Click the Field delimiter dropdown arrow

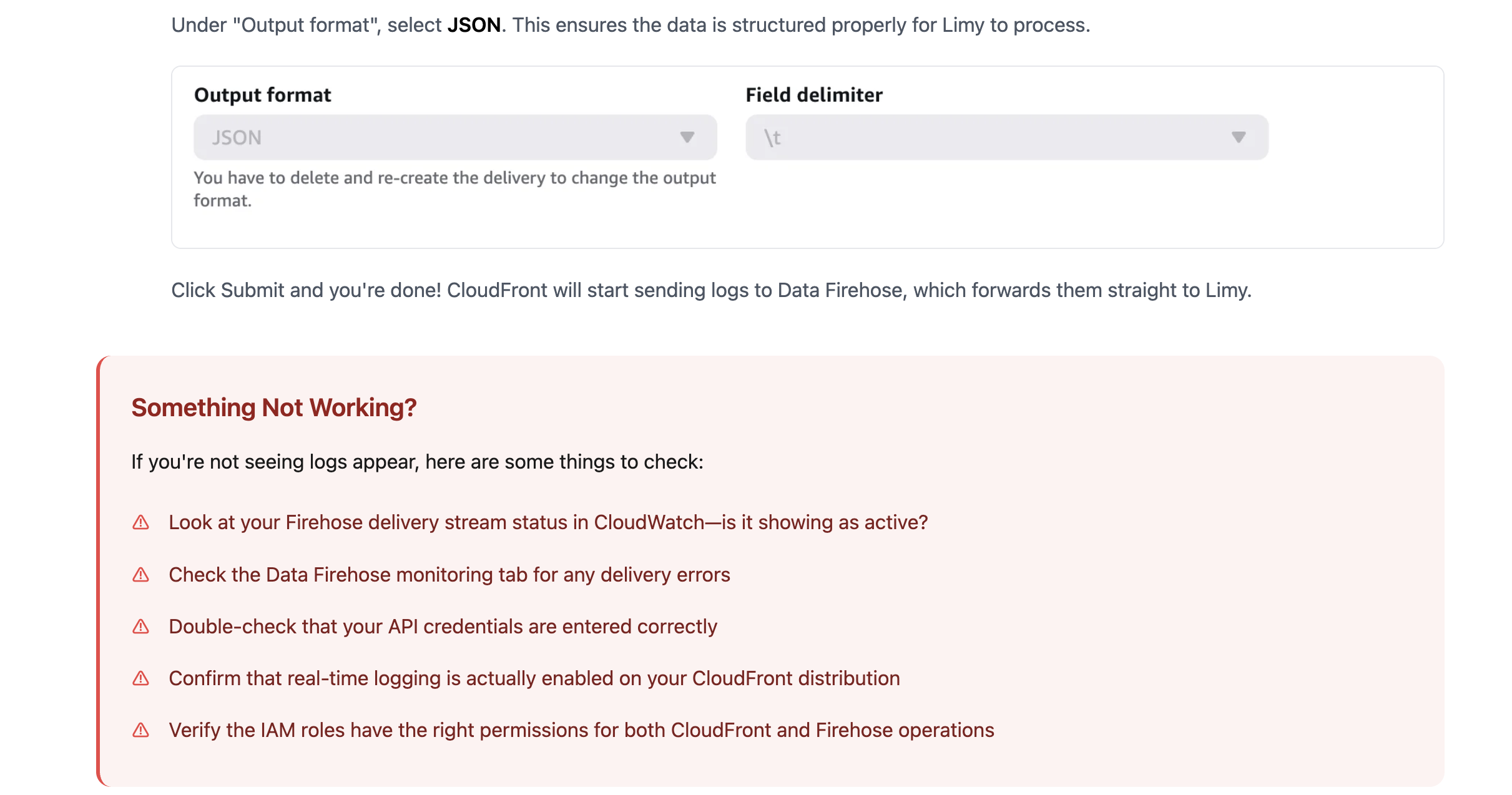point(1239,137)
